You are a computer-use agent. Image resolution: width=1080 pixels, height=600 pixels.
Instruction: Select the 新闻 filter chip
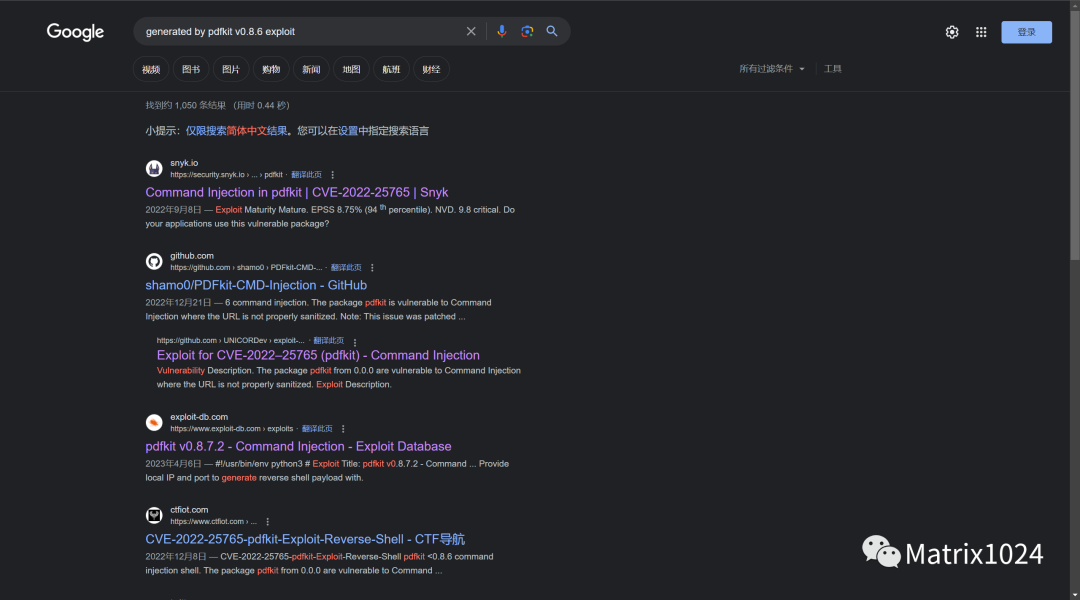pos(311,70)
